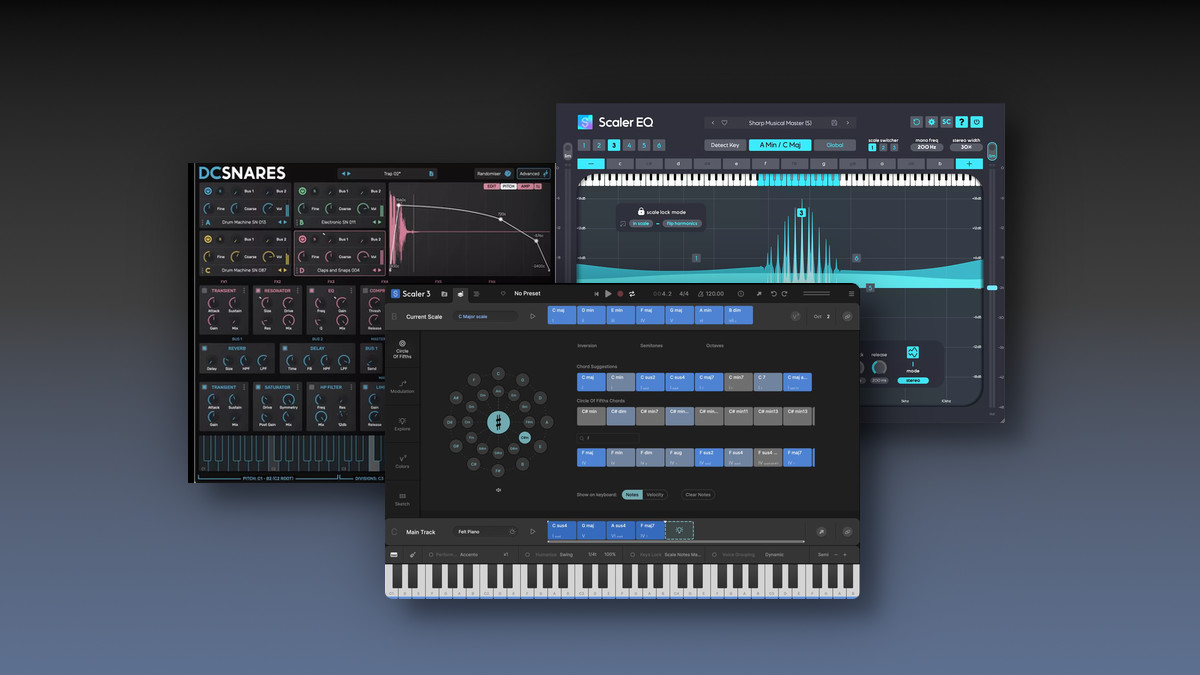This screenshot has height=675, width=1200.
Task: Open the Scaler 3 hamburger menu
Action: (851, 294)
